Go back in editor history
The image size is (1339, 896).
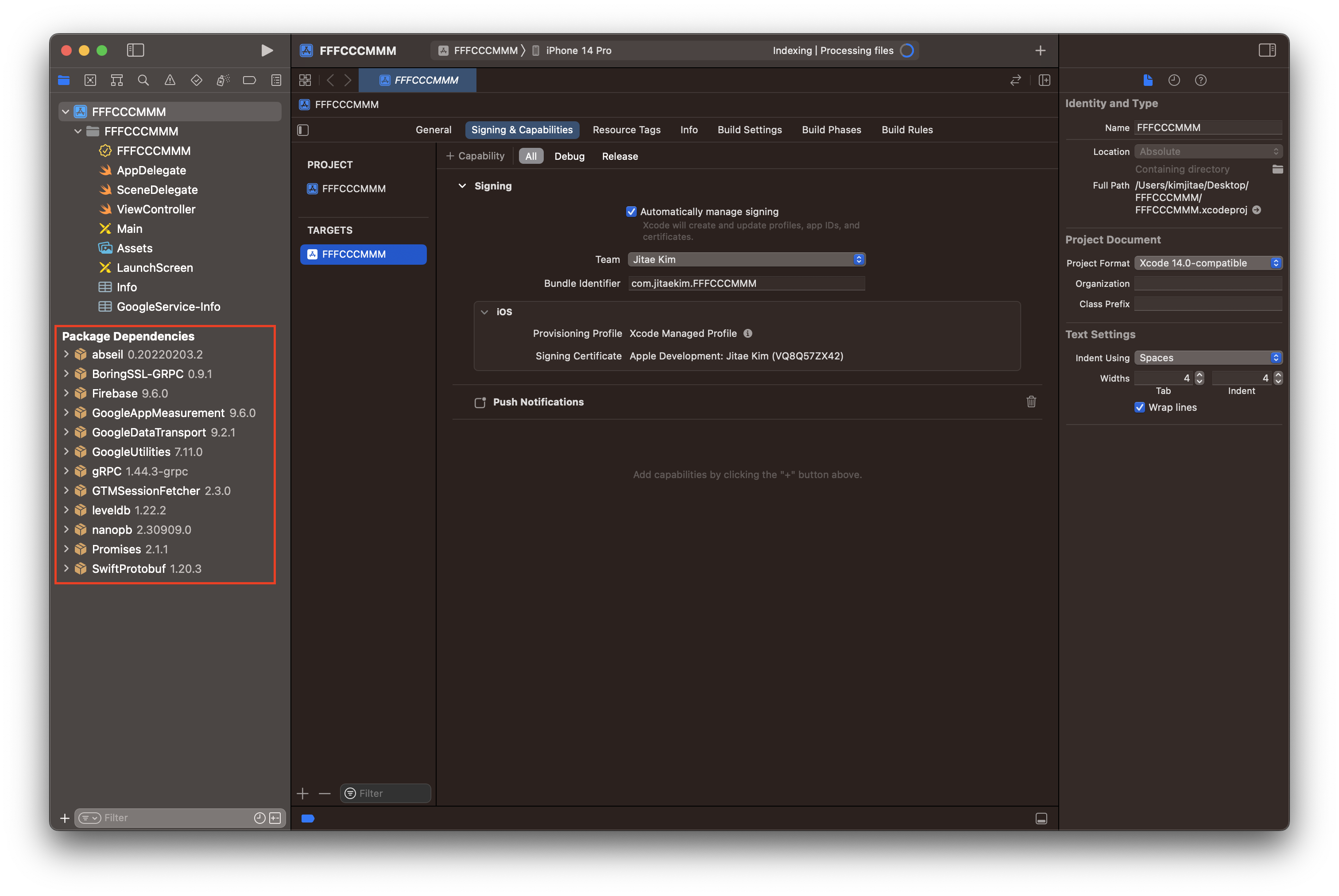point(330,81)
